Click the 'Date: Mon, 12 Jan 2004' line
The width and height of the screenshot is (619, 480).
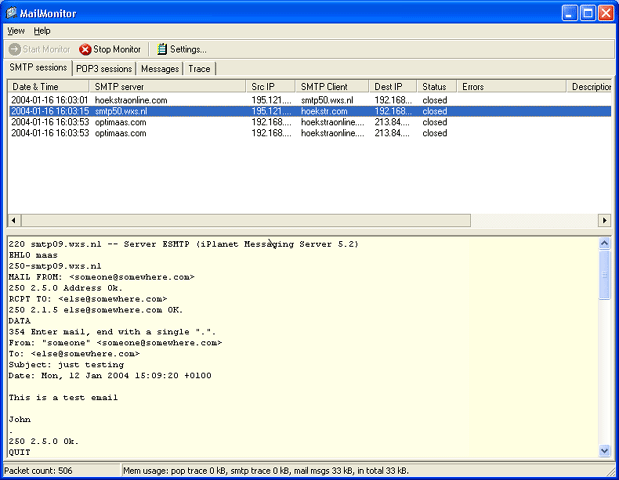(110, 375)
